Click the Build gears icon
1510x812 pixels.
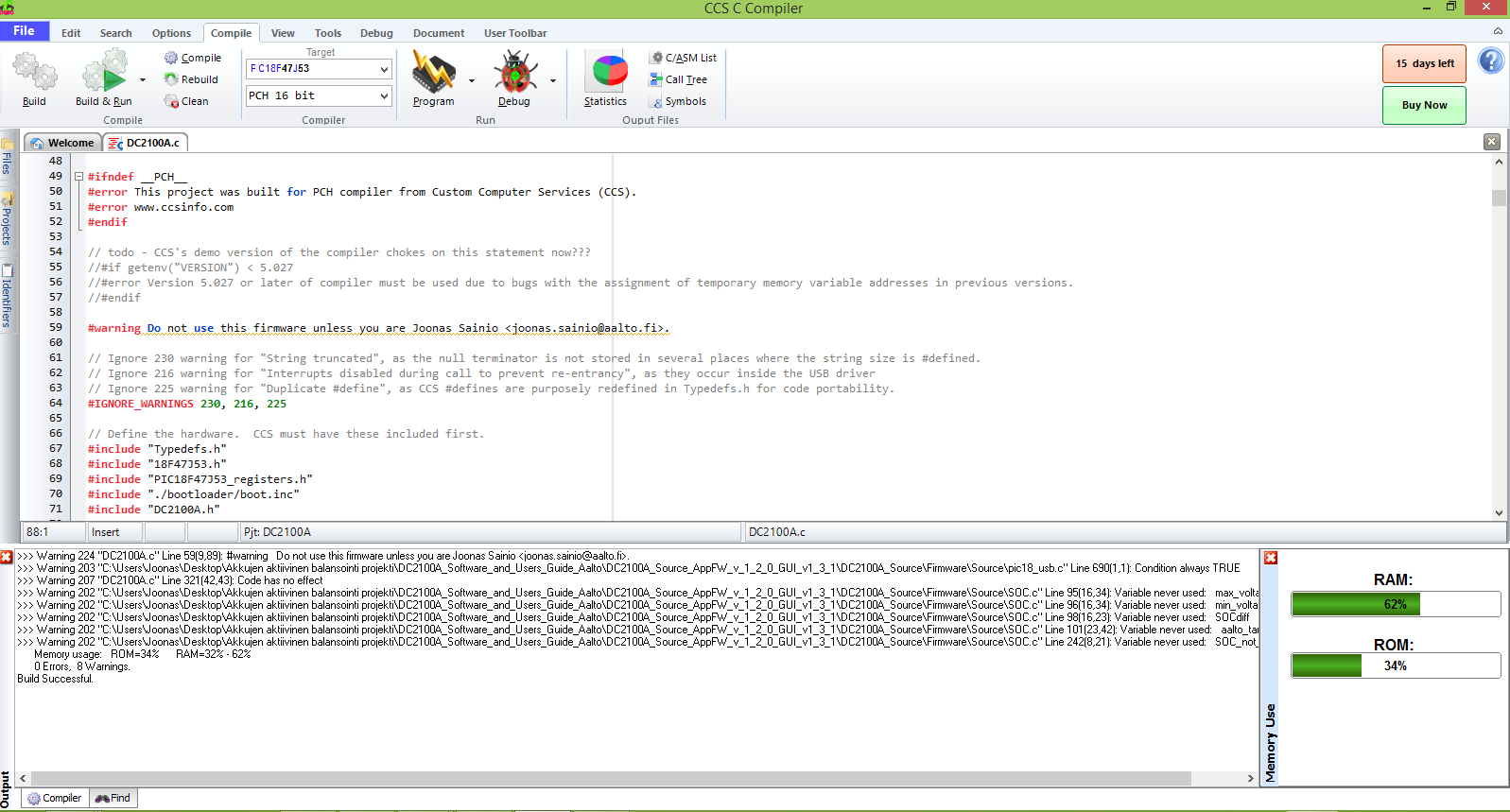pyautogui.click(x=34, y=72)
